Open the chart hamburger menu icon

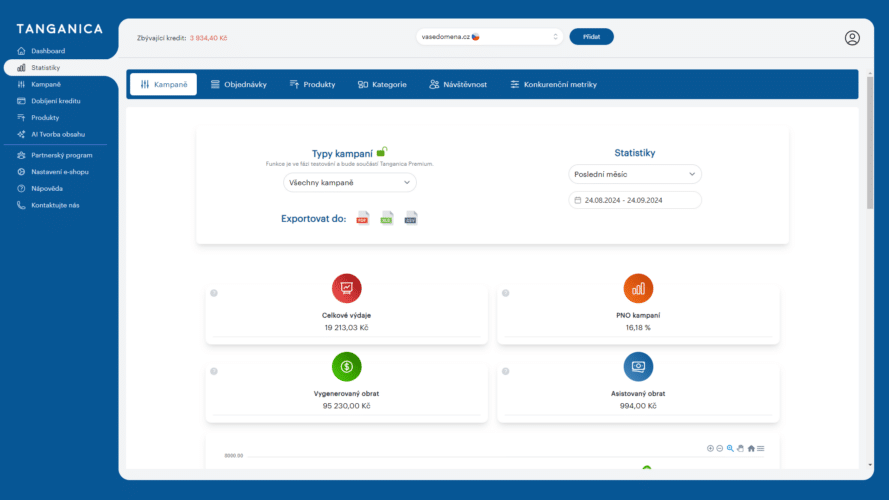coord(761,448)
